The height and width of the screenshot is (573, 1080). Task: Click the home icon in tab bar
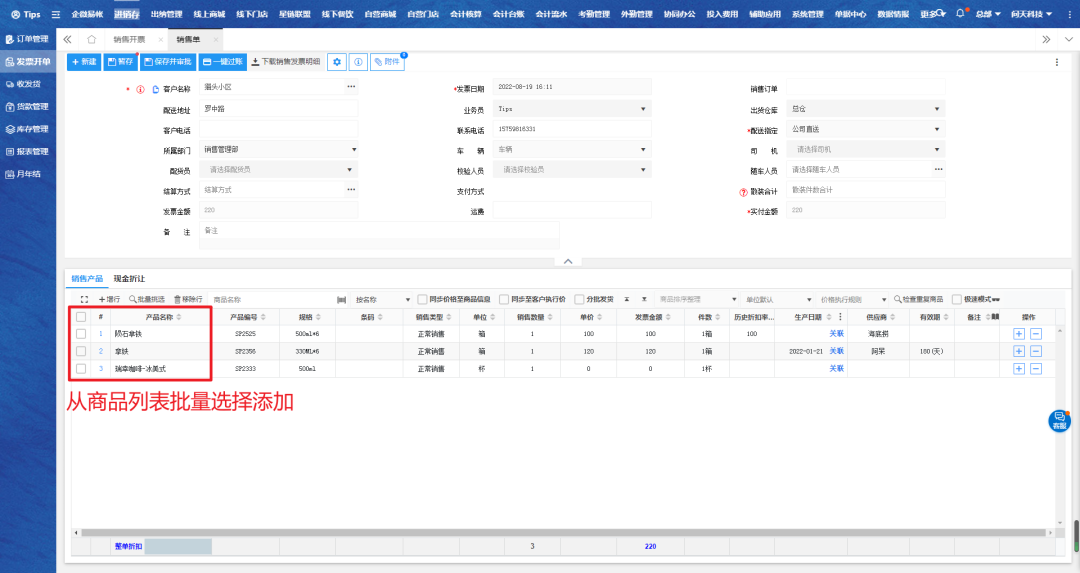tap(92, 39)
